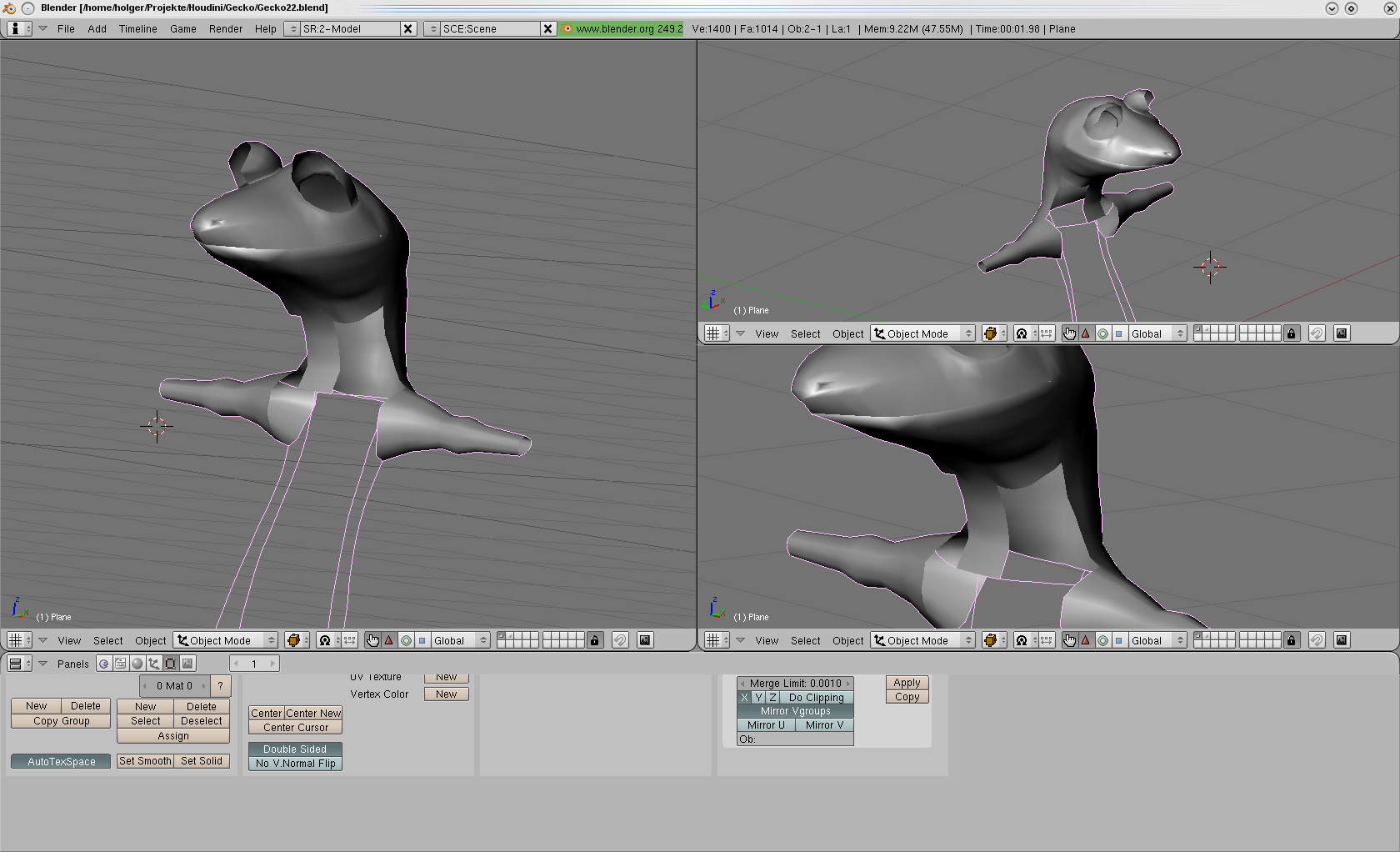Delete the SCE:Scene entry with its X button
This screenshot has width=1400, height=852.
click(x=547, y=28)
